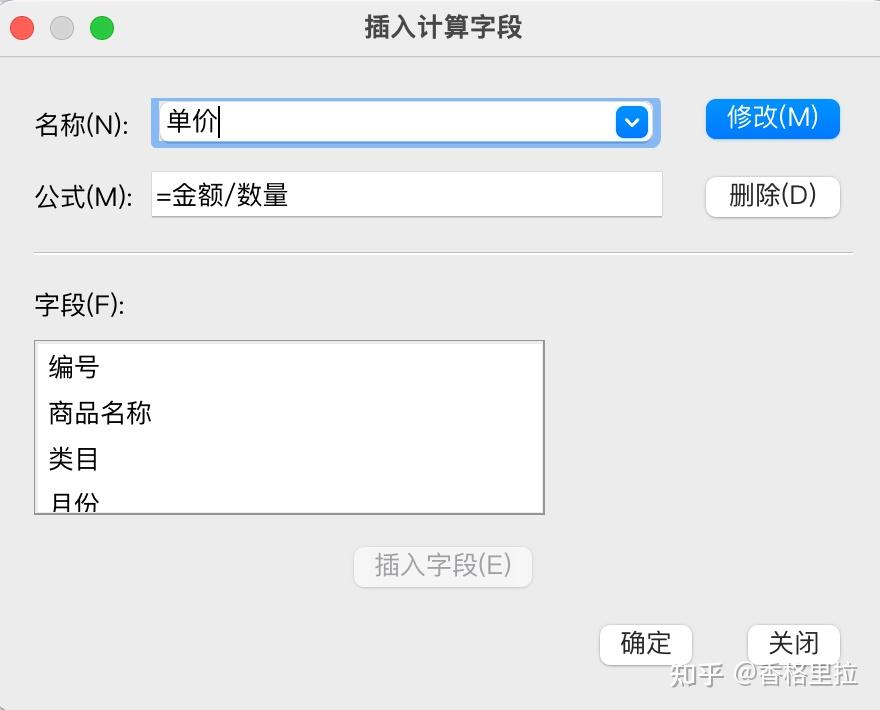Click the 公式(M) label
The width and height of the screenshot is (880, 710).
pos(84,197)
